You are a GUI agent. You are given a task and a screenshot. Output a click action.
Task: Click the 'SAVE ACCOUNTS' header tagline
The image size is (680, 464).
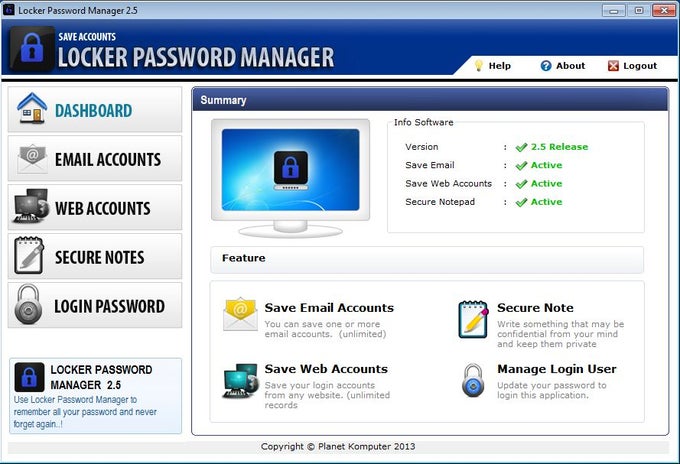tap(87, 37)
